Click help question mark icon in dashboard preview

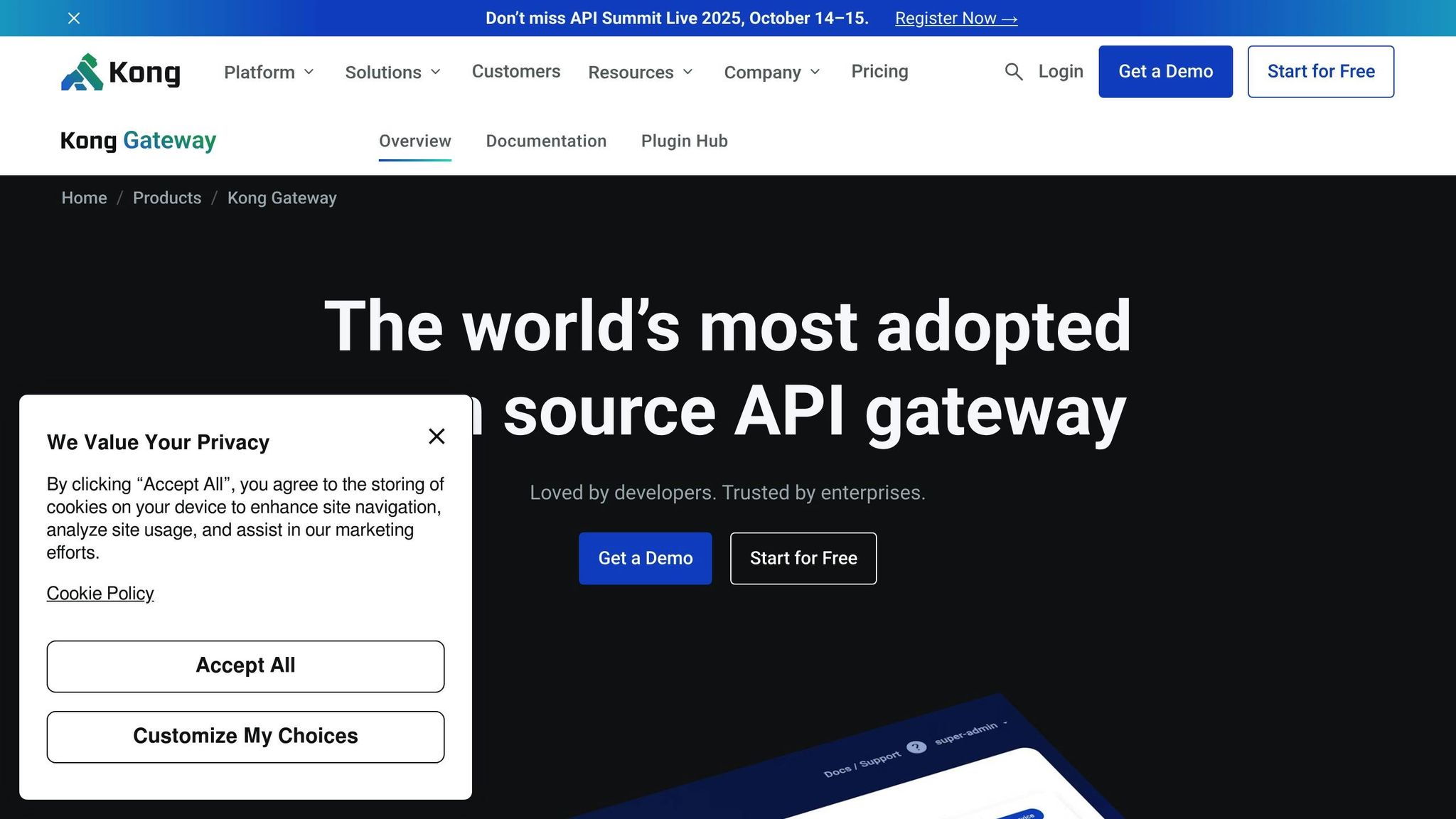[916, 746]
